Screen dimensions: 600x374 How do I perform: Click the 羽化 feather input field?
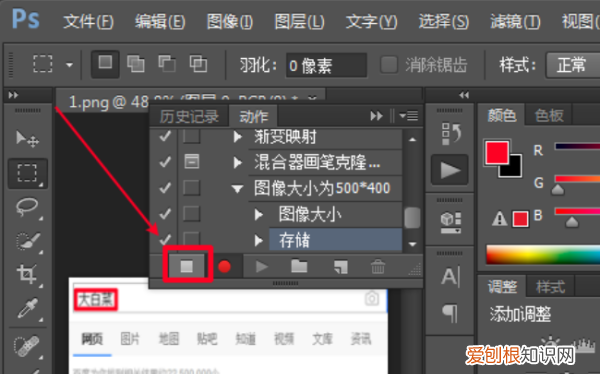pos(326,65)
